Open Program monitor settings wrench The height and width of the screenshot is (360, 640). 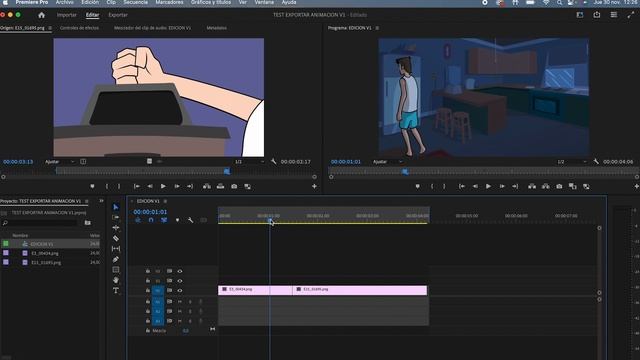(x=596, y=162)
